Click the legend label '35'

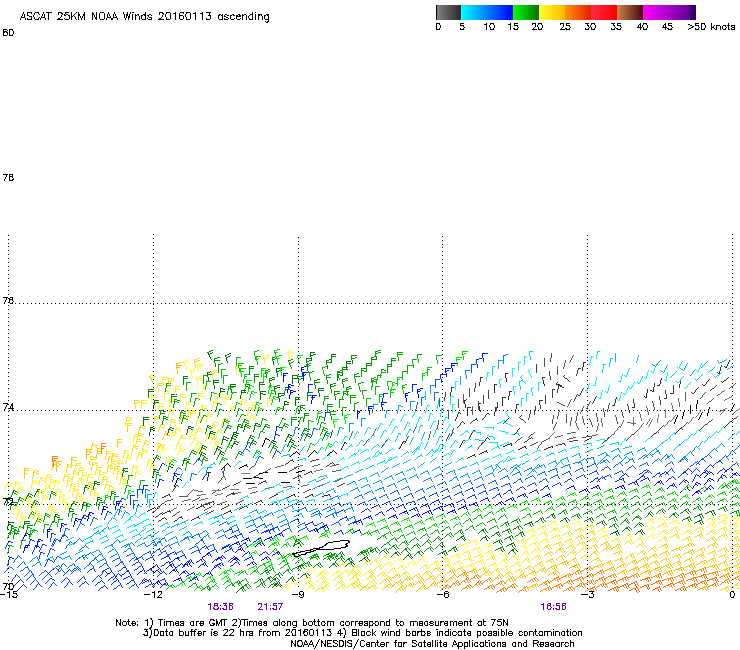click(x=616, y=27)
